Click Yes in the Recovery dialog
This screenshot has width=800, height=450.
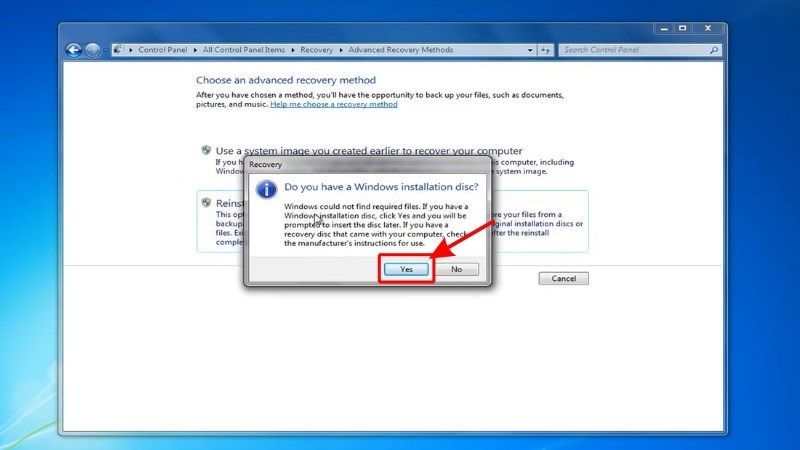point(406,269)
